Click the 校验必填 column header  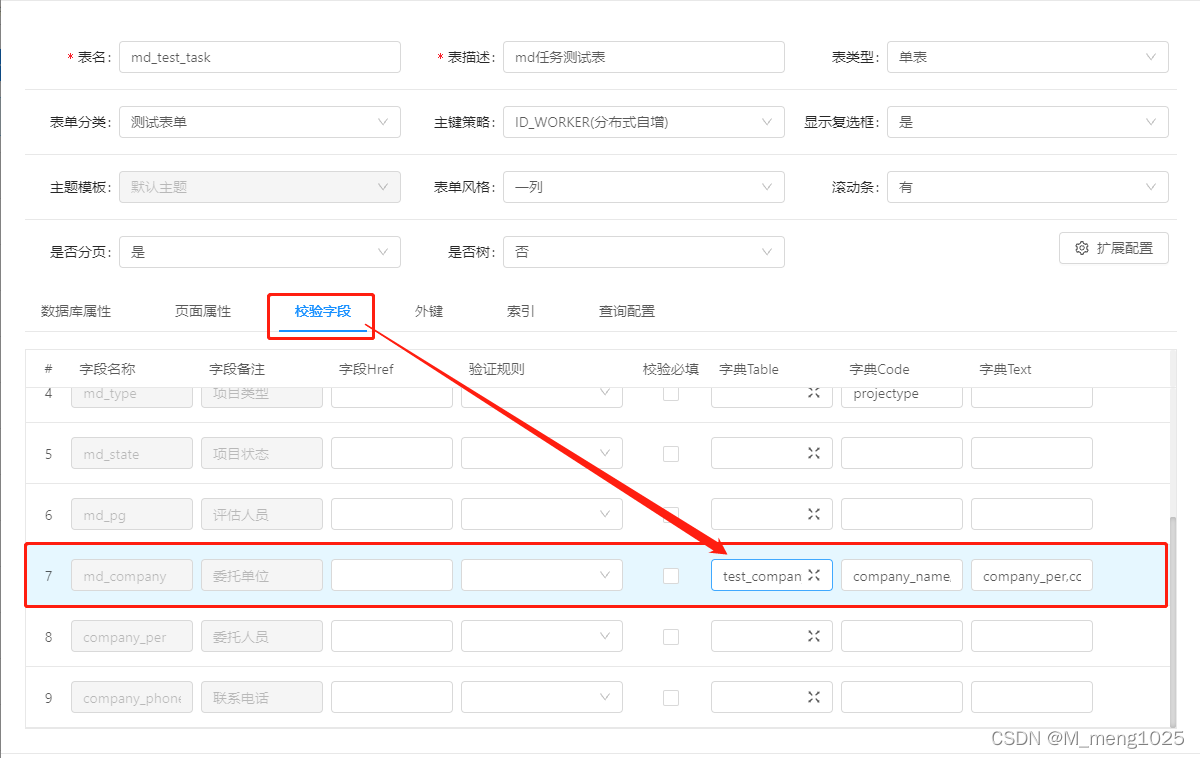[x=671, y=369]
